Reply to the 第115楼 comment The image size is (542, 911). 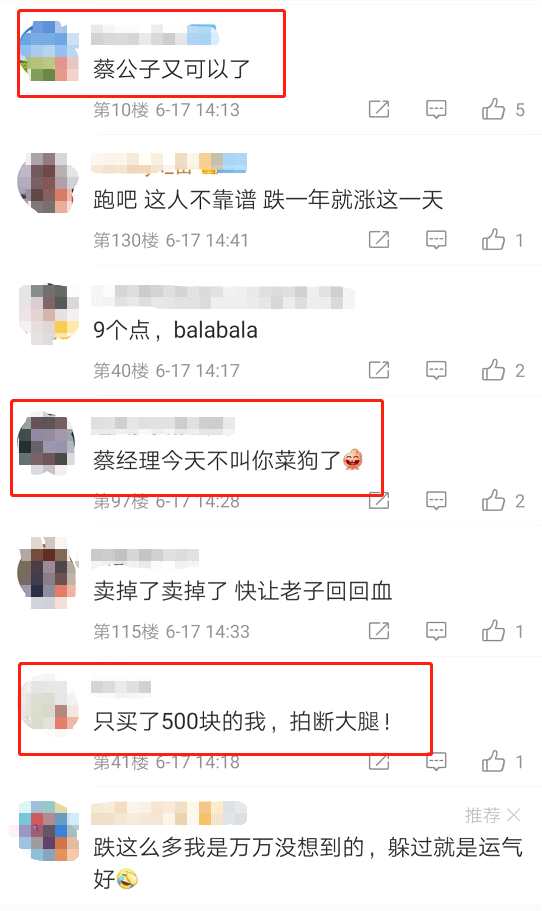click(x=436, y=631)
